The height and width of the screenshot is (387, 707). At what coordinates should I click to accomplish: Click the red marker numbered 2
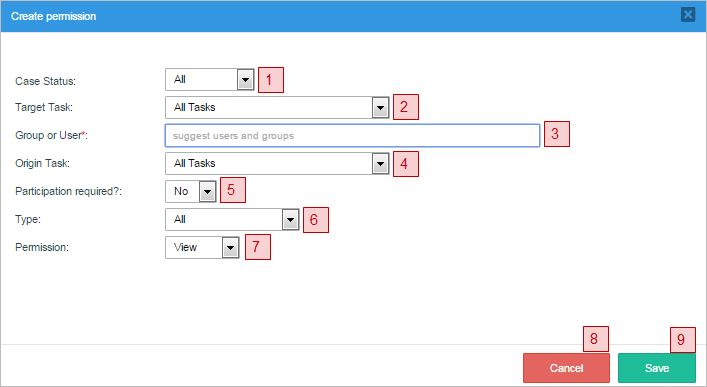click(406, 107)
